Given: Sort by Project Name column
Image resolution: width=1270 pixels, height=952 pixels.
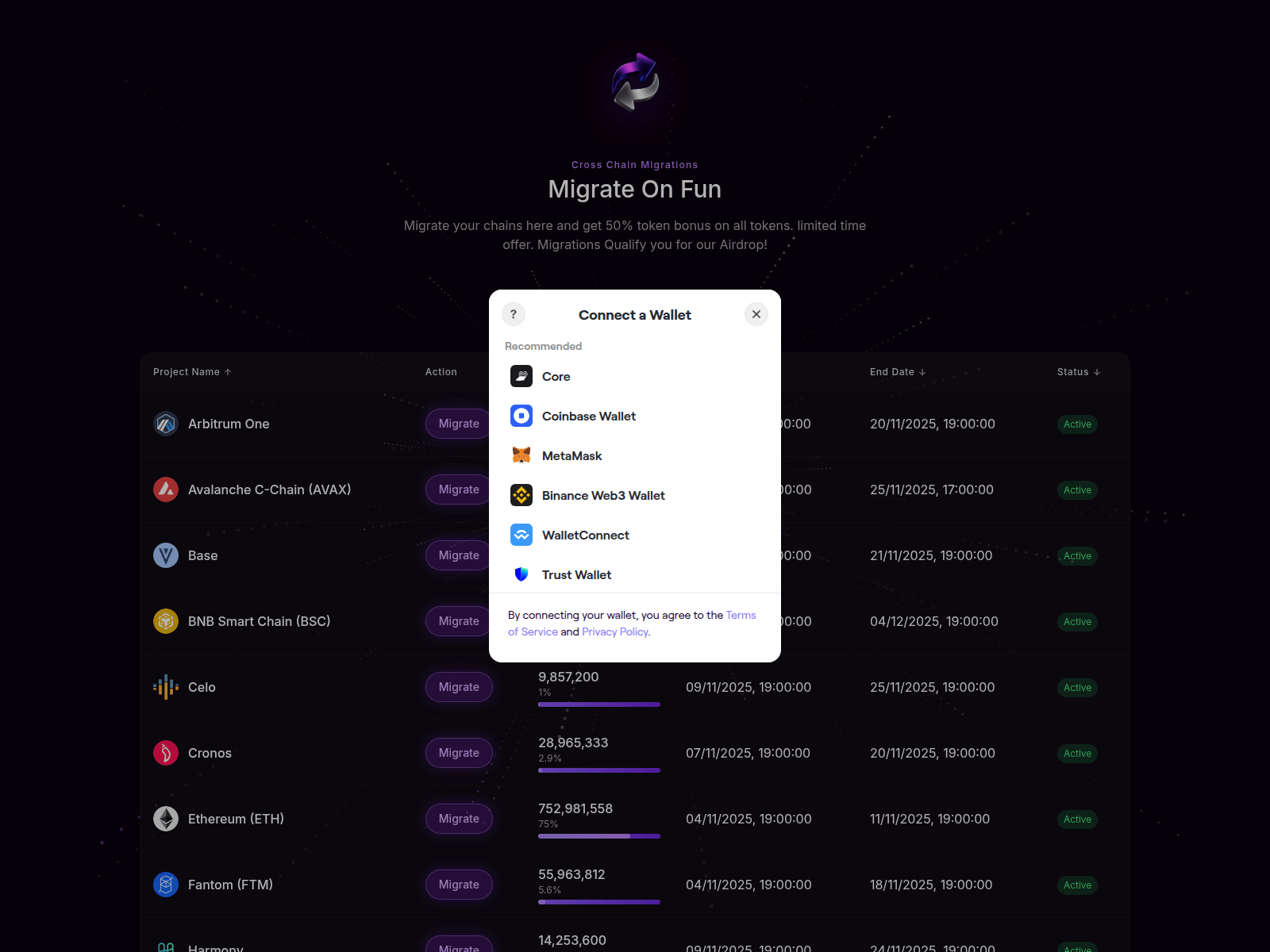Looking at the screenshot, I should 192,372.
